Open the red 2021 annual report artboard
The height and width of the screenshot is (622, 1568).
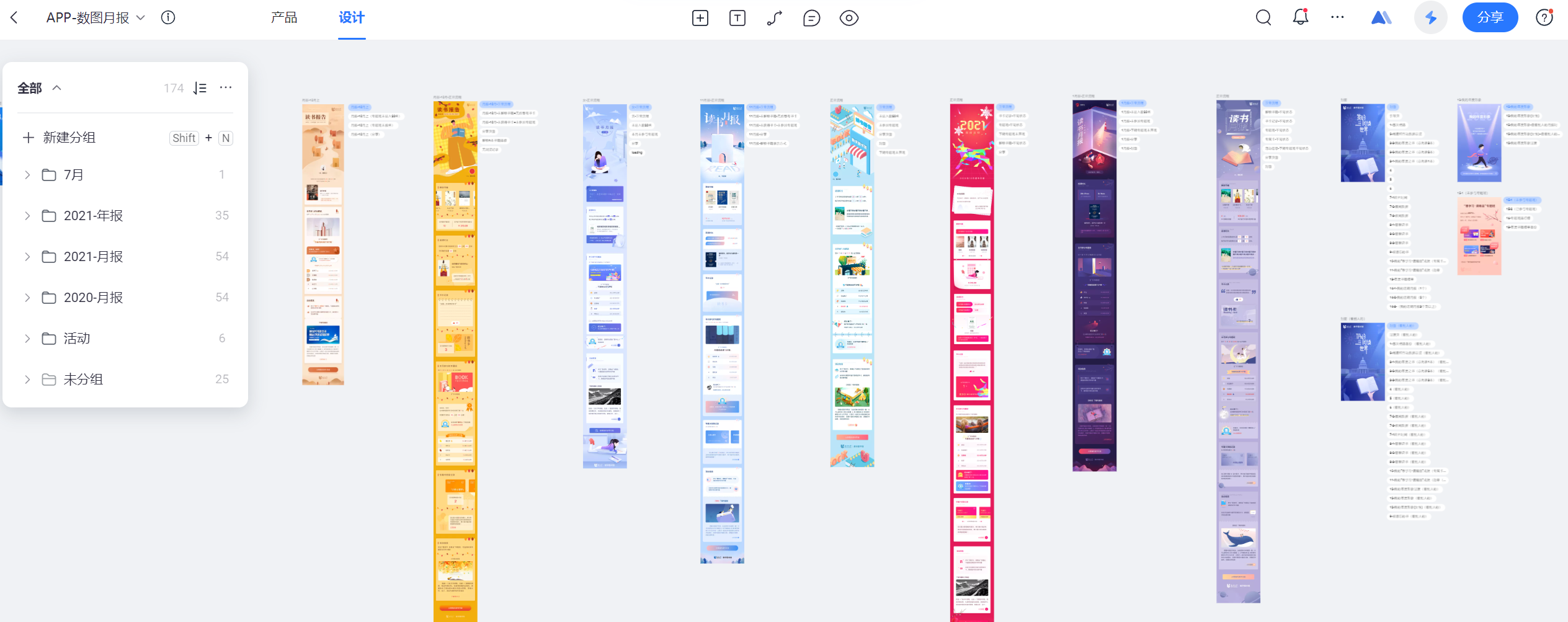(x=972, y=363)
